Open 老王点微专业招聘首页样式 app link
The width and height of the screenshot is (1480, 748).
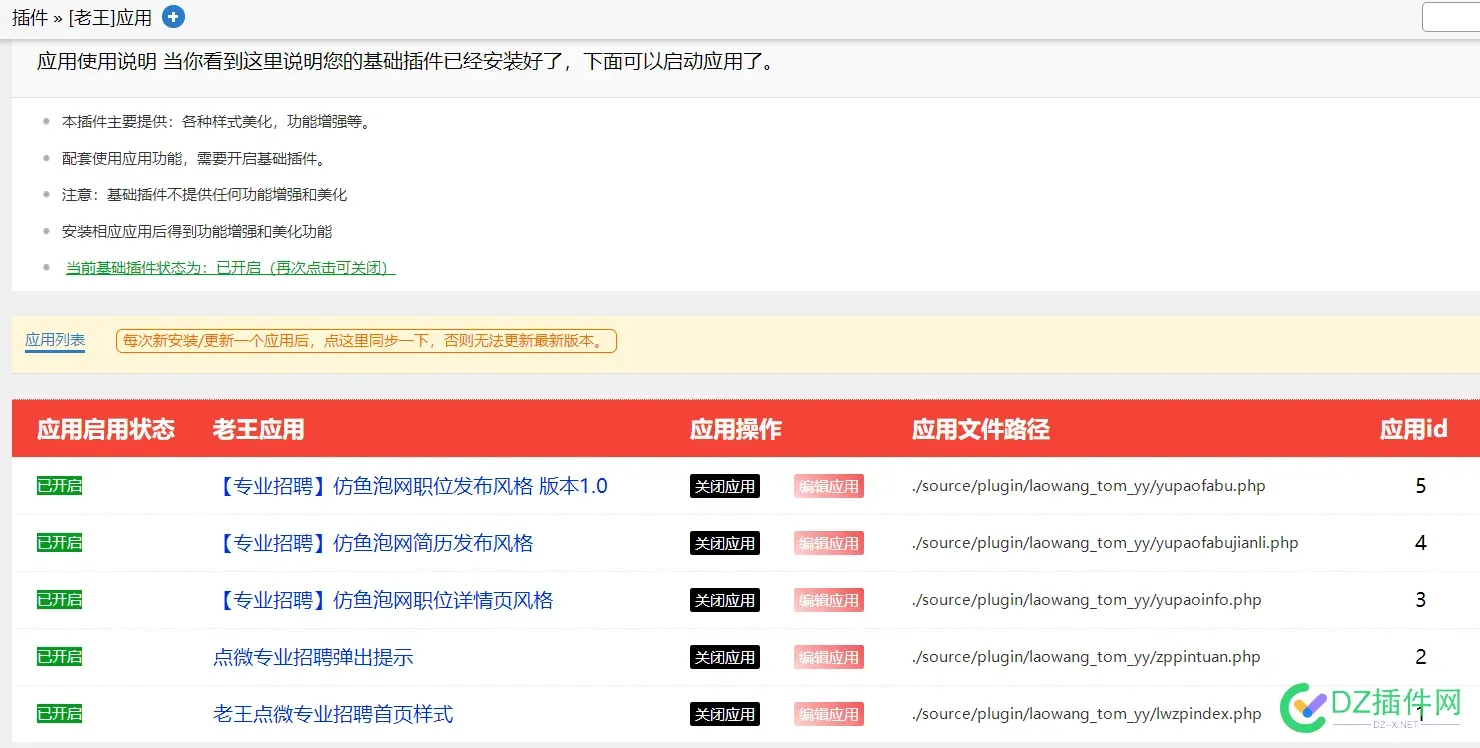(333, 714)
